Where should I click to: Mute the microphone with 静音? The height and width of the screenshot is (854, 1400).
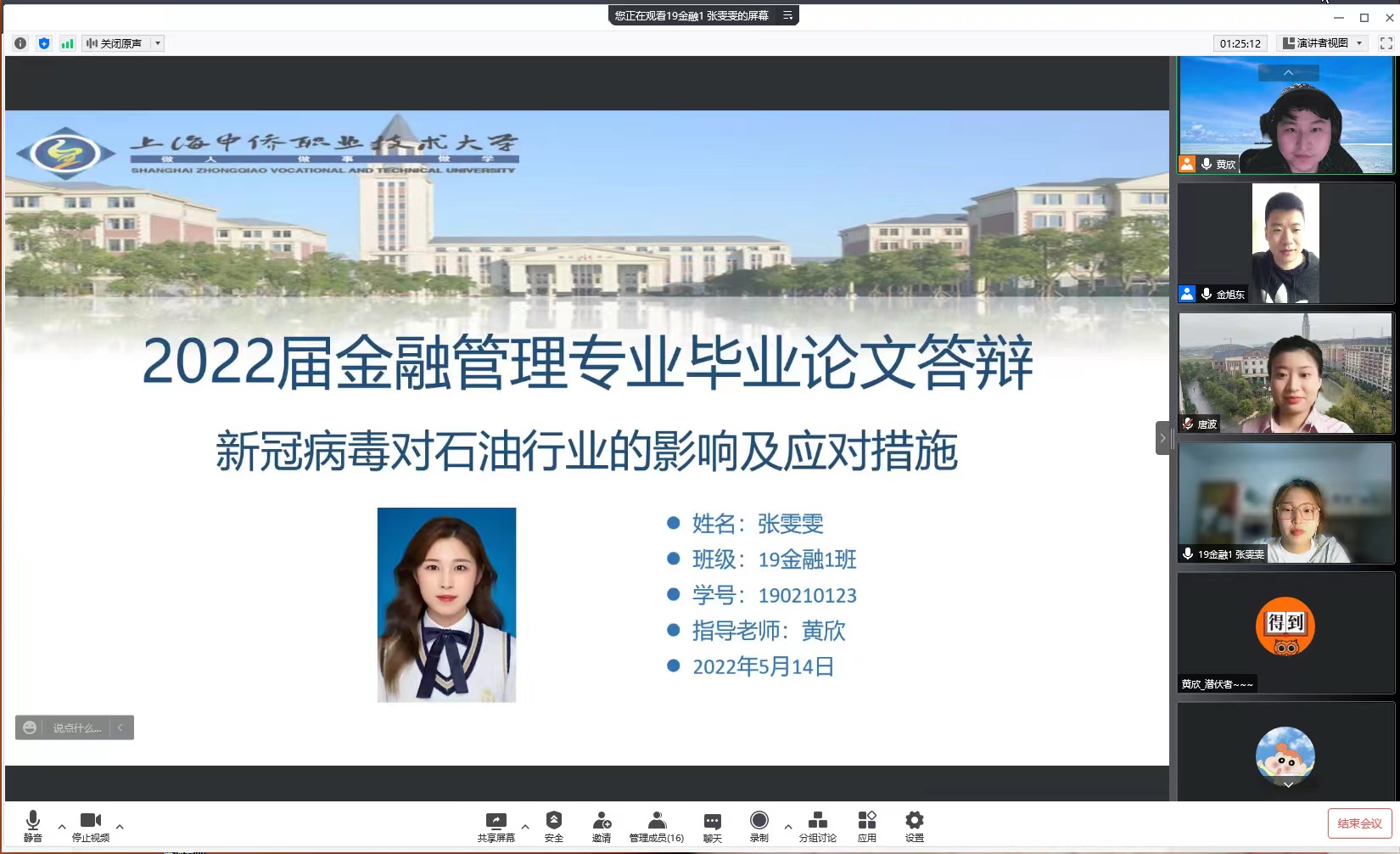click(x=33, y=826)
